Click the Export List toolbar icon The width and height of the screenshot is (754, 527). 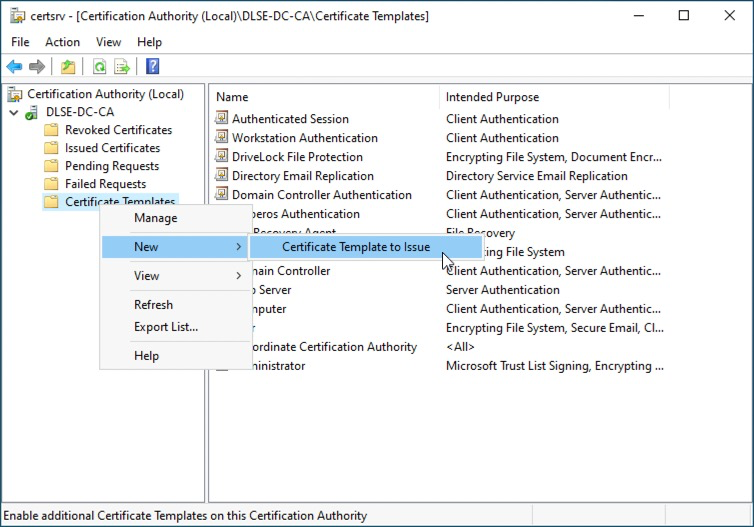(x=122, y=67)
